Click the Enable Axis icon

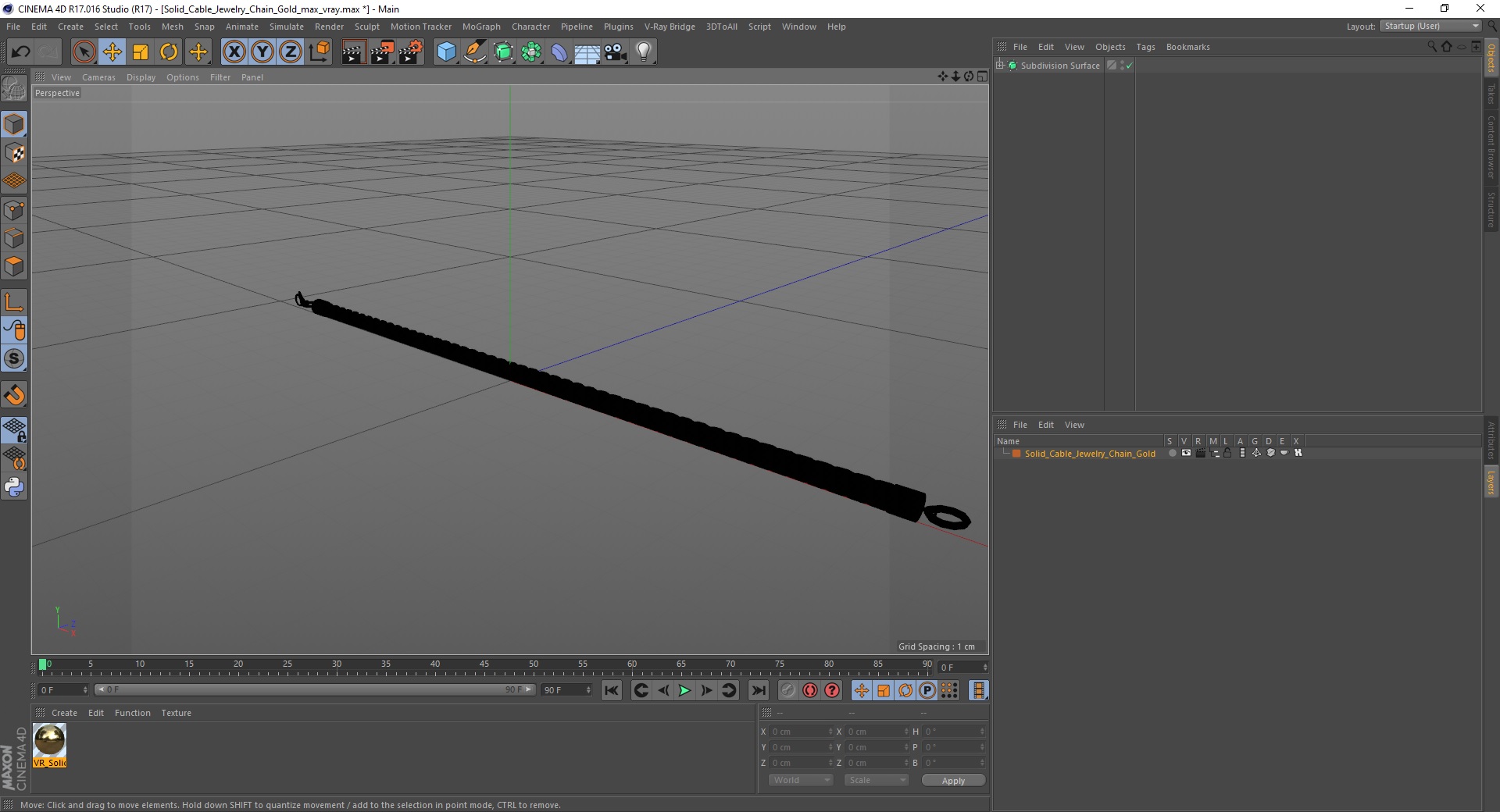click(14, 302)
